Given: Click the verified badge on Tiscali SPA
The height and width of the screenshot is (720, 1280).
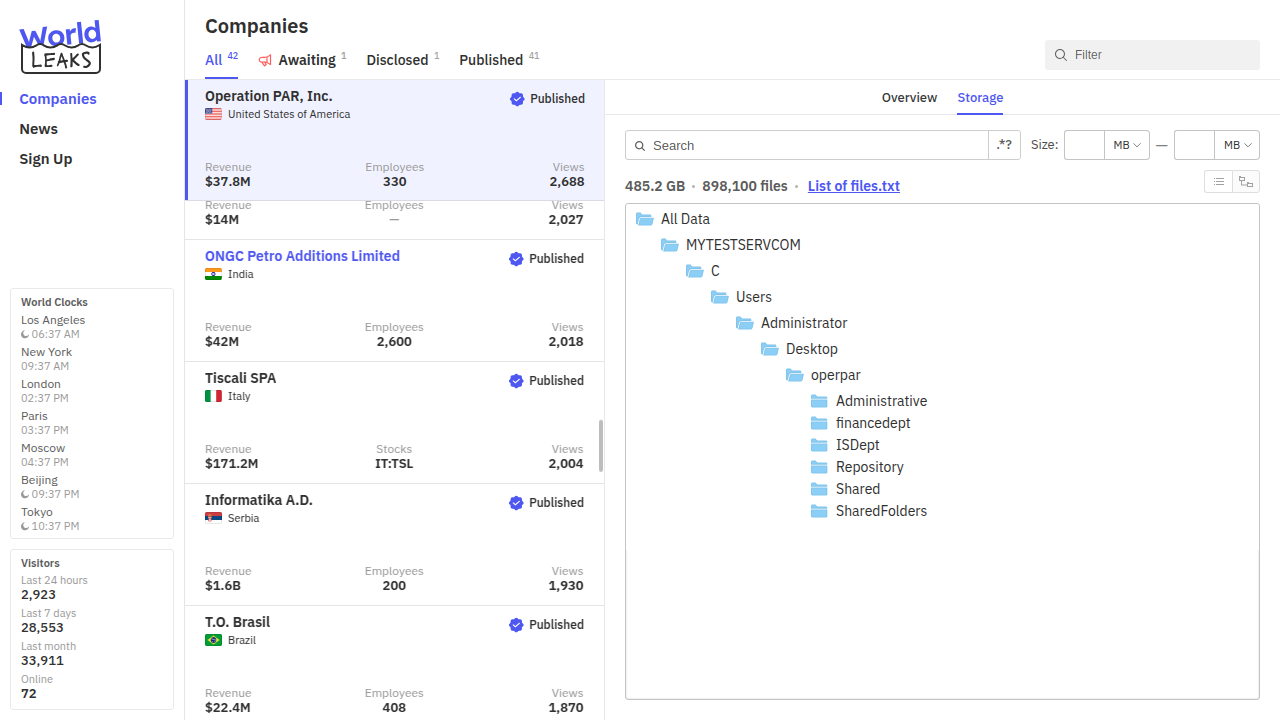Looking at the screenshot, I should click(516, 381).
